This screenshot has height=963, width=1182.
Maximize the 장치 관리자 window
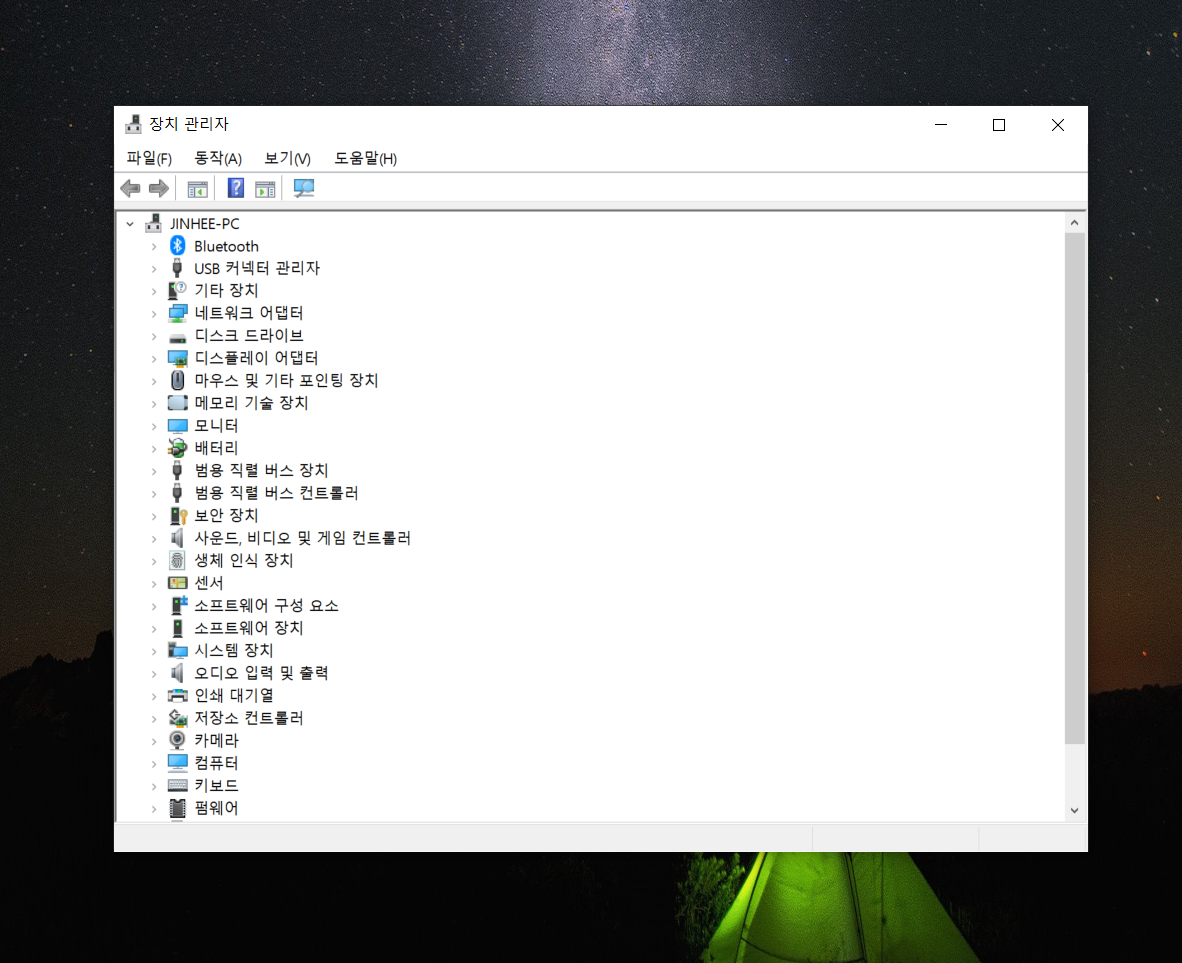(x=999, y=124)
